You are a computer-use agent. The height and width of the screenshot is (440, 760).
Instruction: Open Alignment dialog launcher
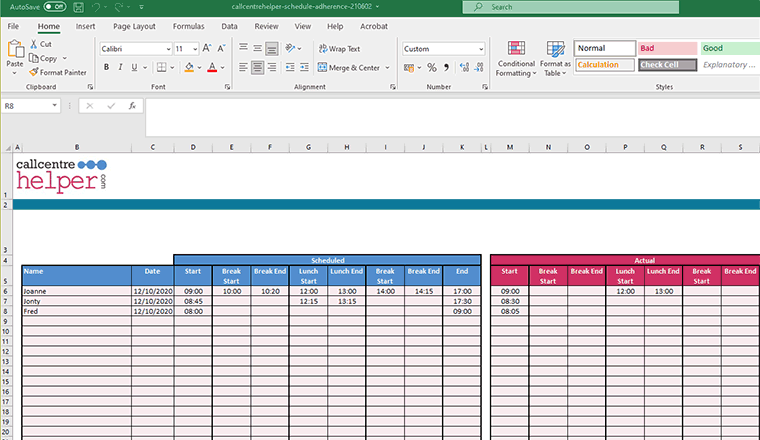tap(393, 87)
